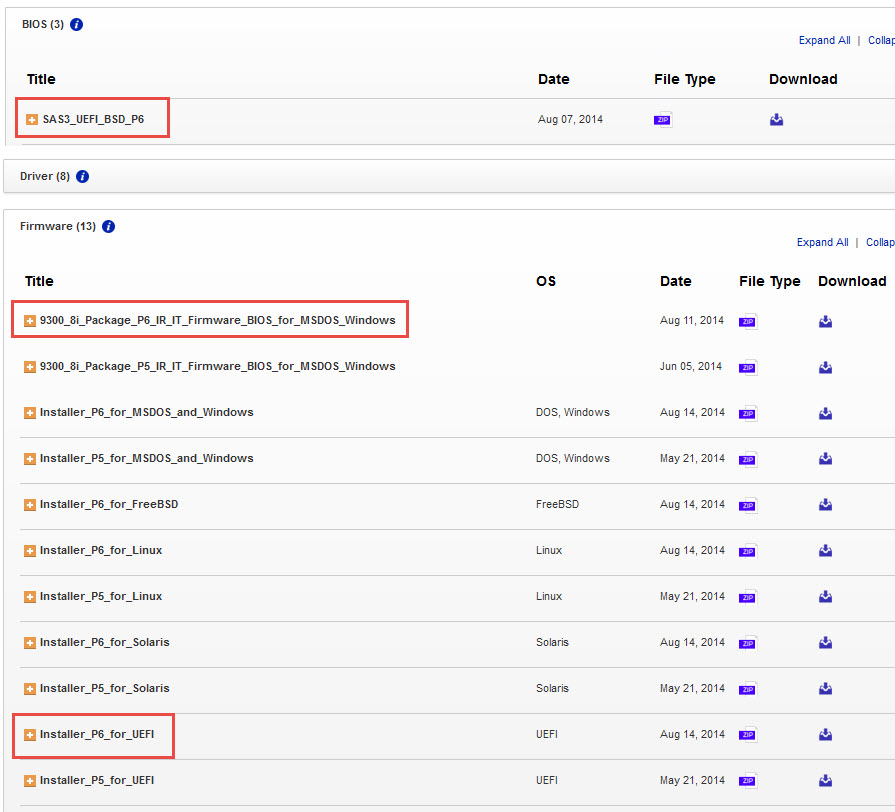Click Expand All in Firmware section

823,243
